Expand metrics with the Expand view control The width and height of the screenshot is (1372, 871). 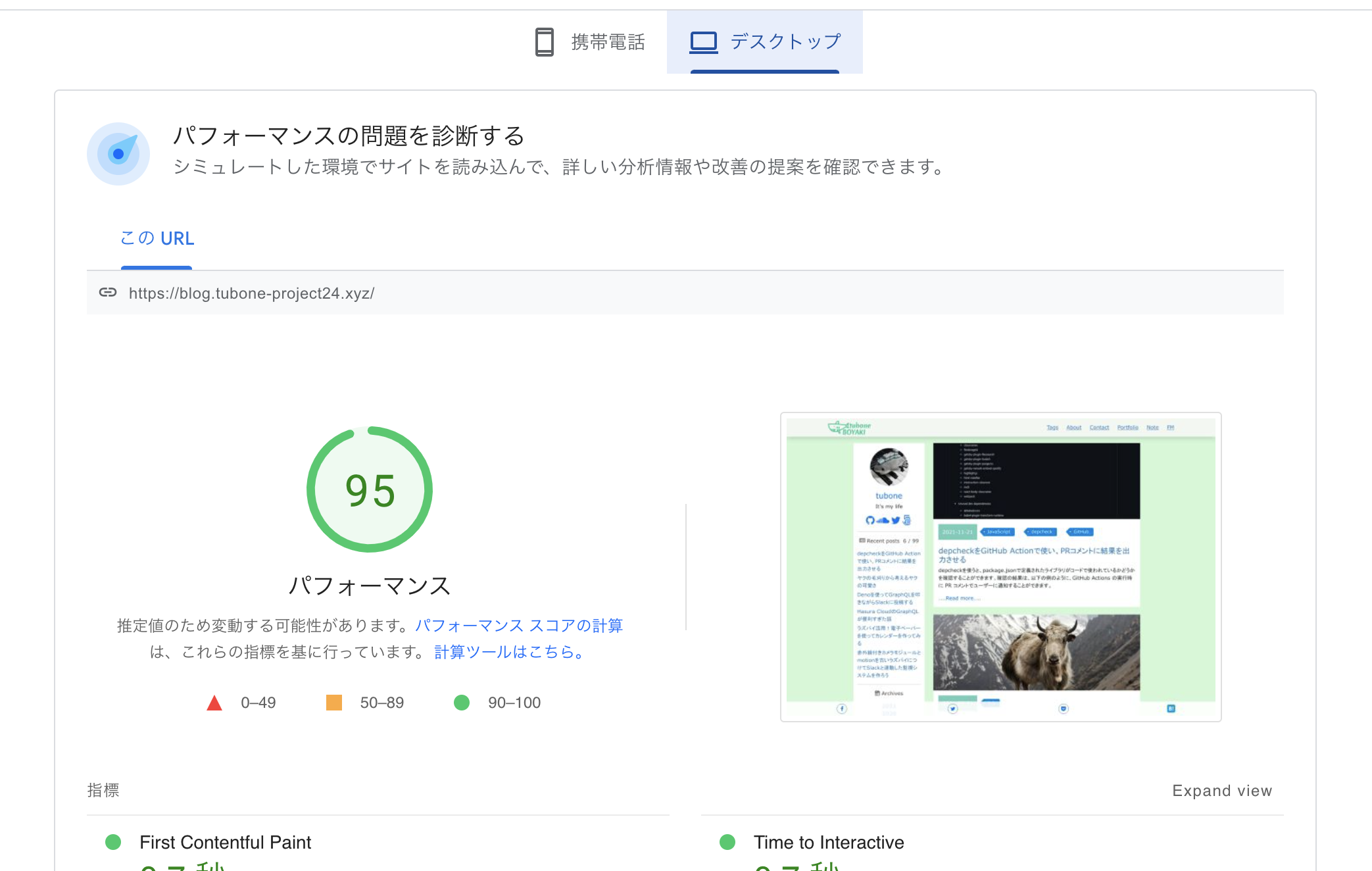coord(1222,791)
